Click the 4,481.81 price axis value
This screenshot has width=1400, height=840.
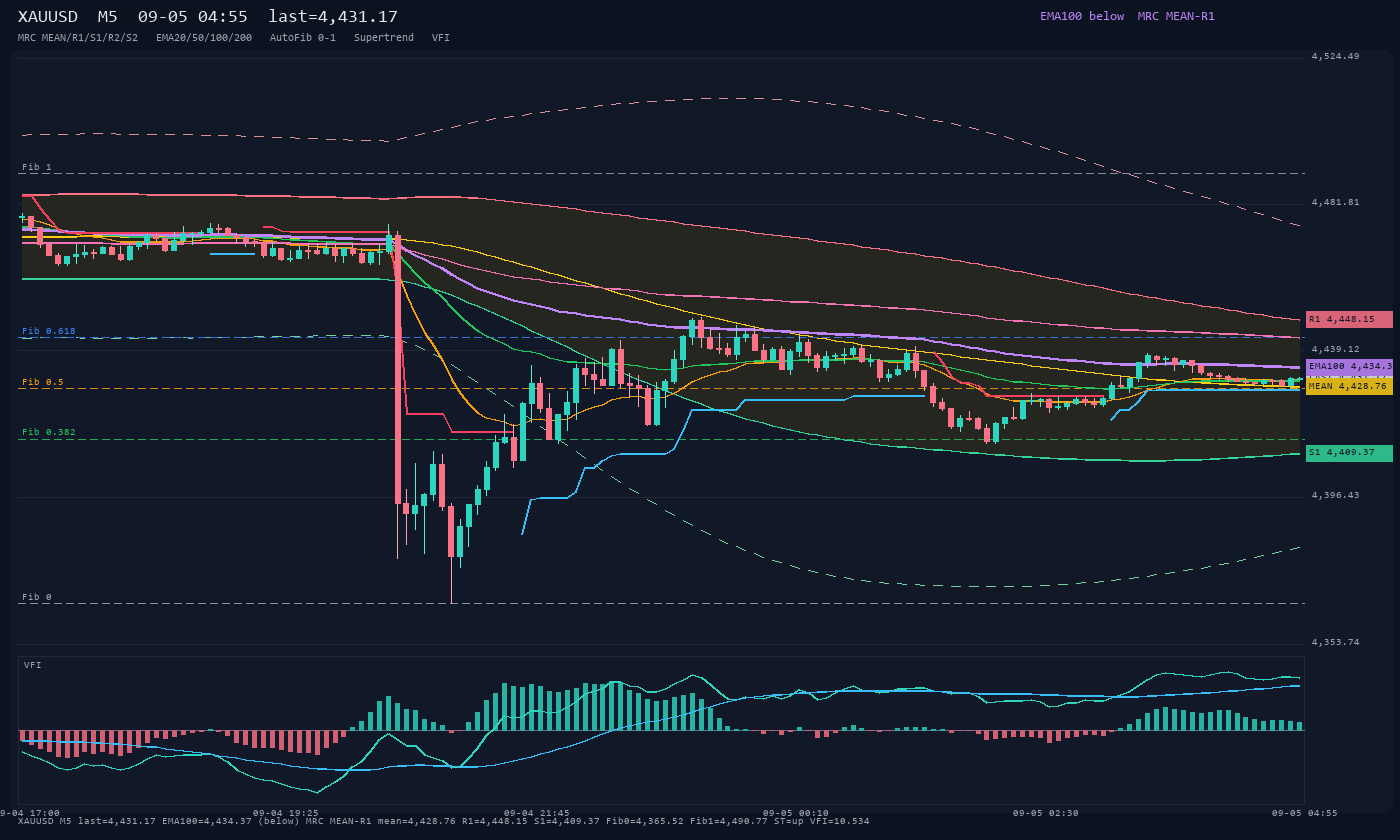[1336, 202]
